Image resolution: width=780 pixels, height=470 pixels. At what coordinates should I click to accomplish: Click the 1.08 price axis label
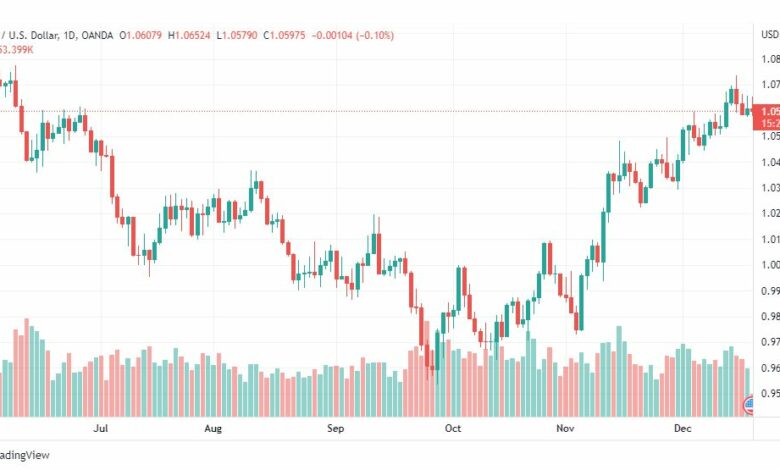[770, 59]
